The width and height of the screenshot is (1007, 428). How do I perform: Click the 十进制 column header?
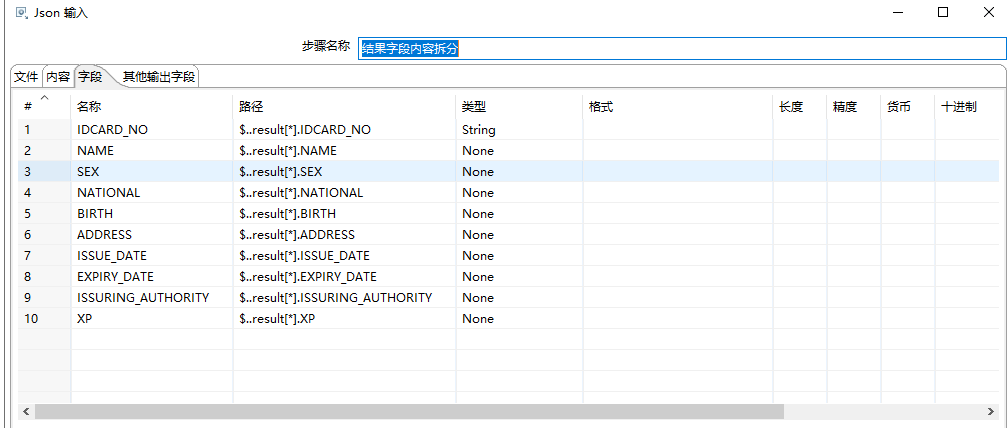point(968,107)
